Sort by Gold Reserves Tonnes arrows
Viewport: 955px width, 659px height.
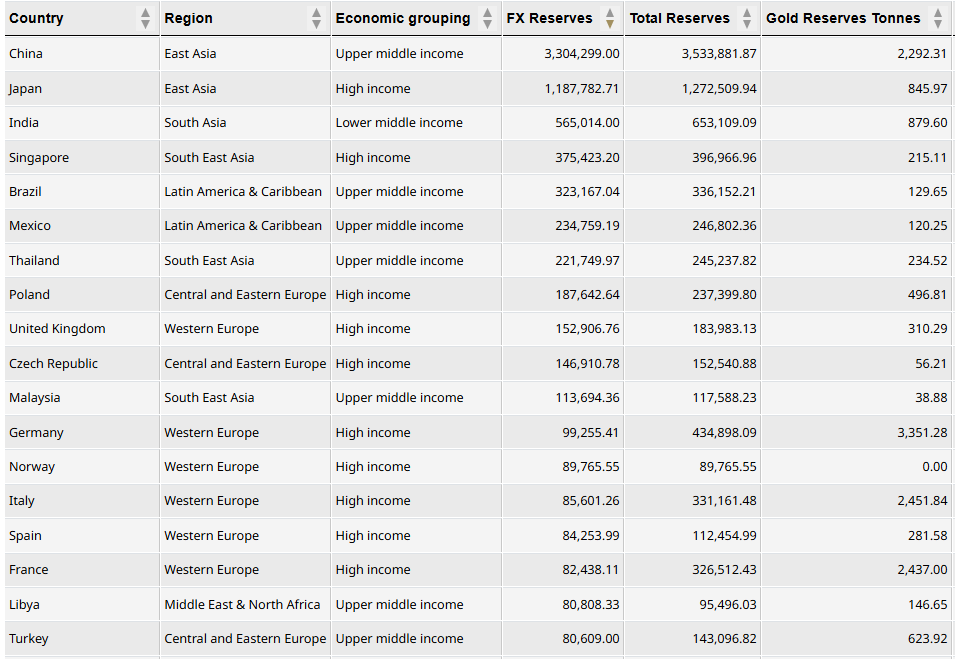pyautogui.click(x=938, y=18)
